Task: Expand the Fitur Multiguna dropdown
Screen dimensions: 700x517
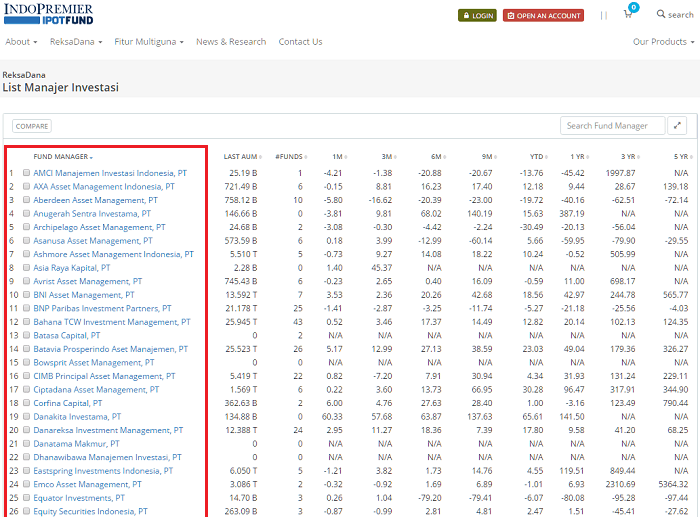Action: 149,42
